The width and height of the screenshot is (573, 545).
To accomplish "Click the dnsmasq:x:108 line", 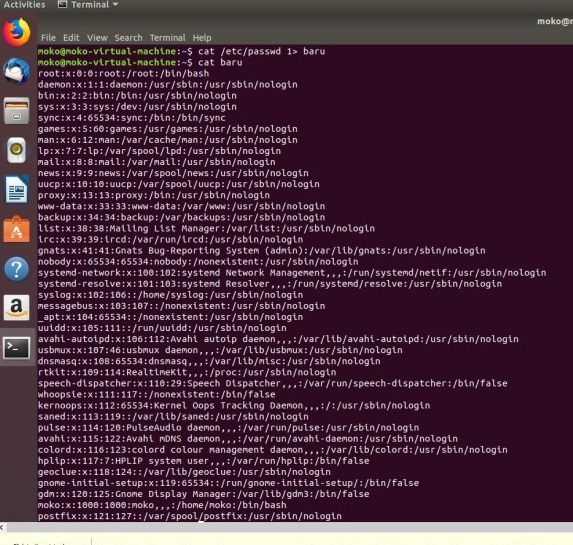I will coord(209,361).
